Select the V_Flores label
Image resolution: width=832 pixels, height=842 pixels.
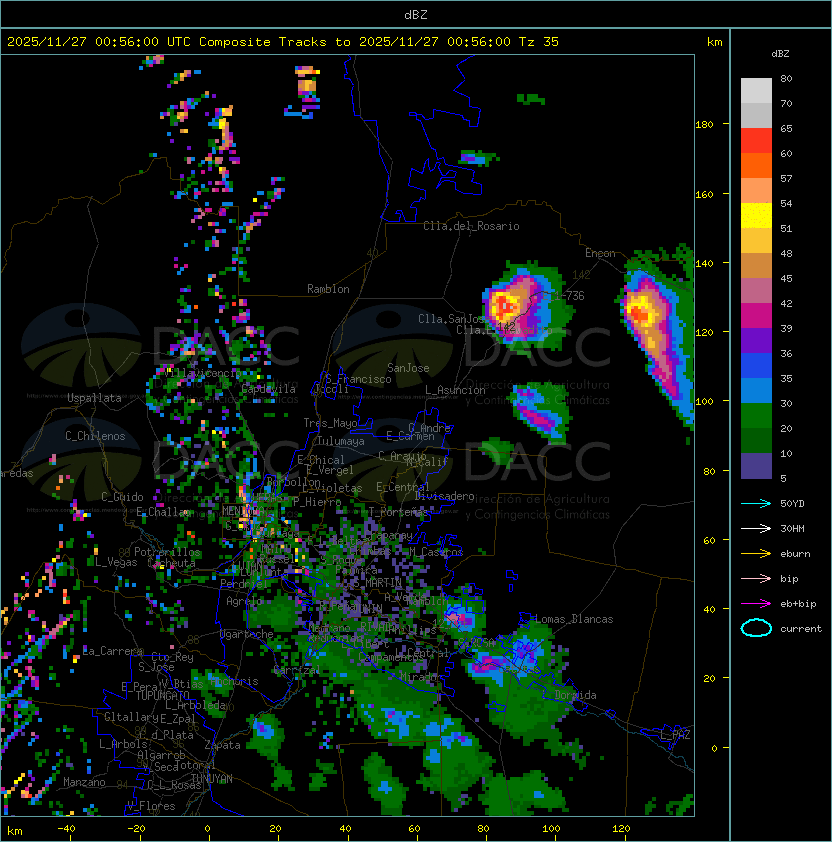coord(151,805)
